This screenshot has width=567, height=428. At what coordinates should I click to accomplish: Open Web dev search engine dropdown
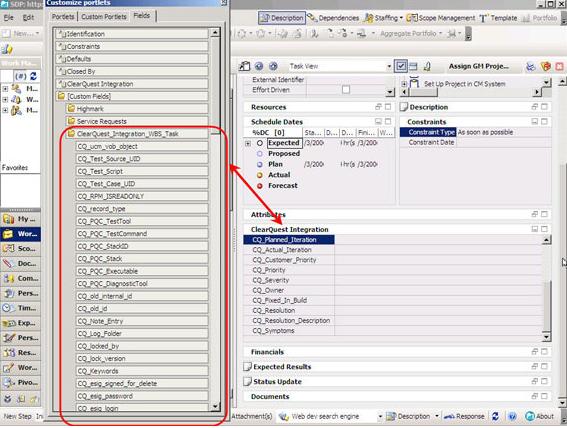coord(380,417)
